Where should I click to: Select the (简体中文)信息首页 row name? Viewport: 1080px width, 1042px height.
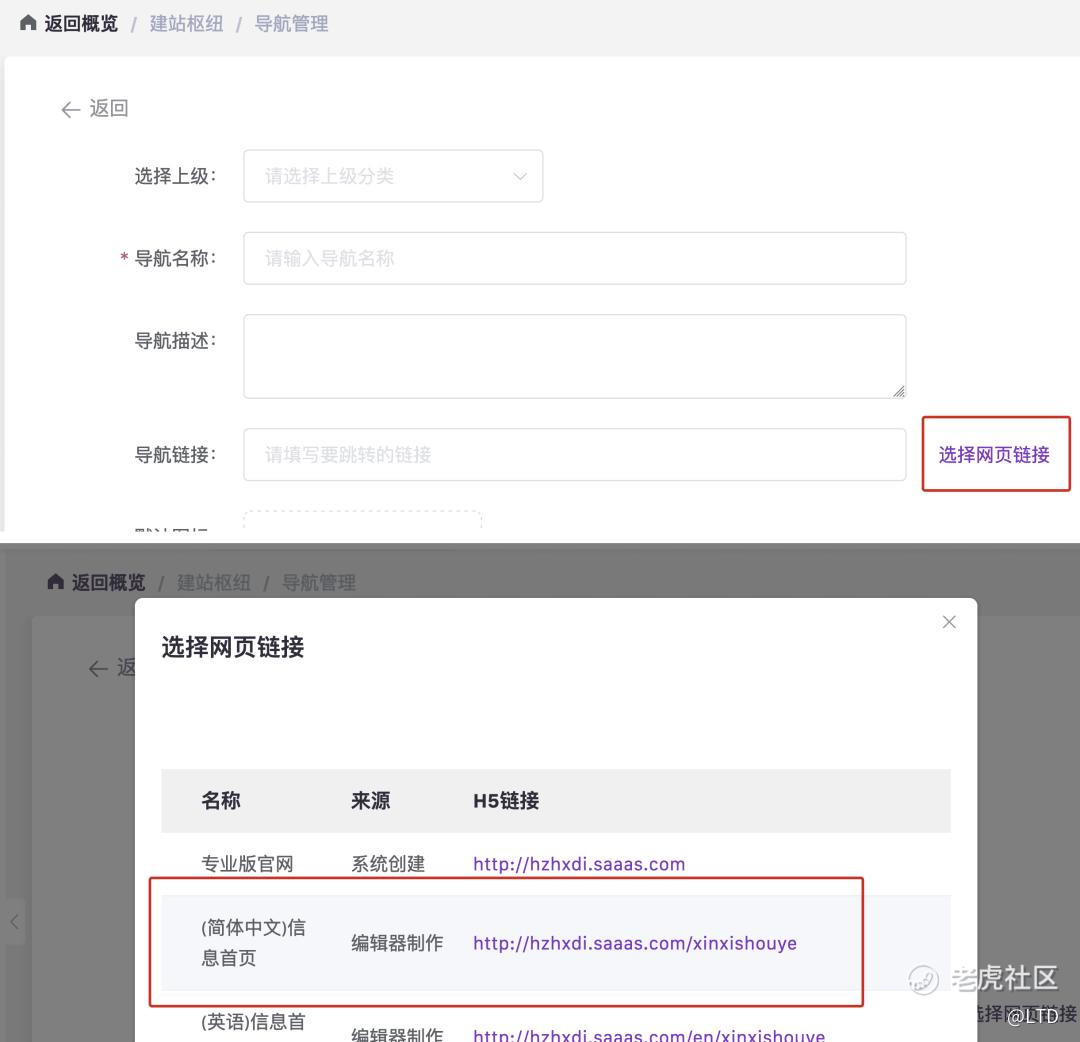pyautogui.click(x=253, y=942)
